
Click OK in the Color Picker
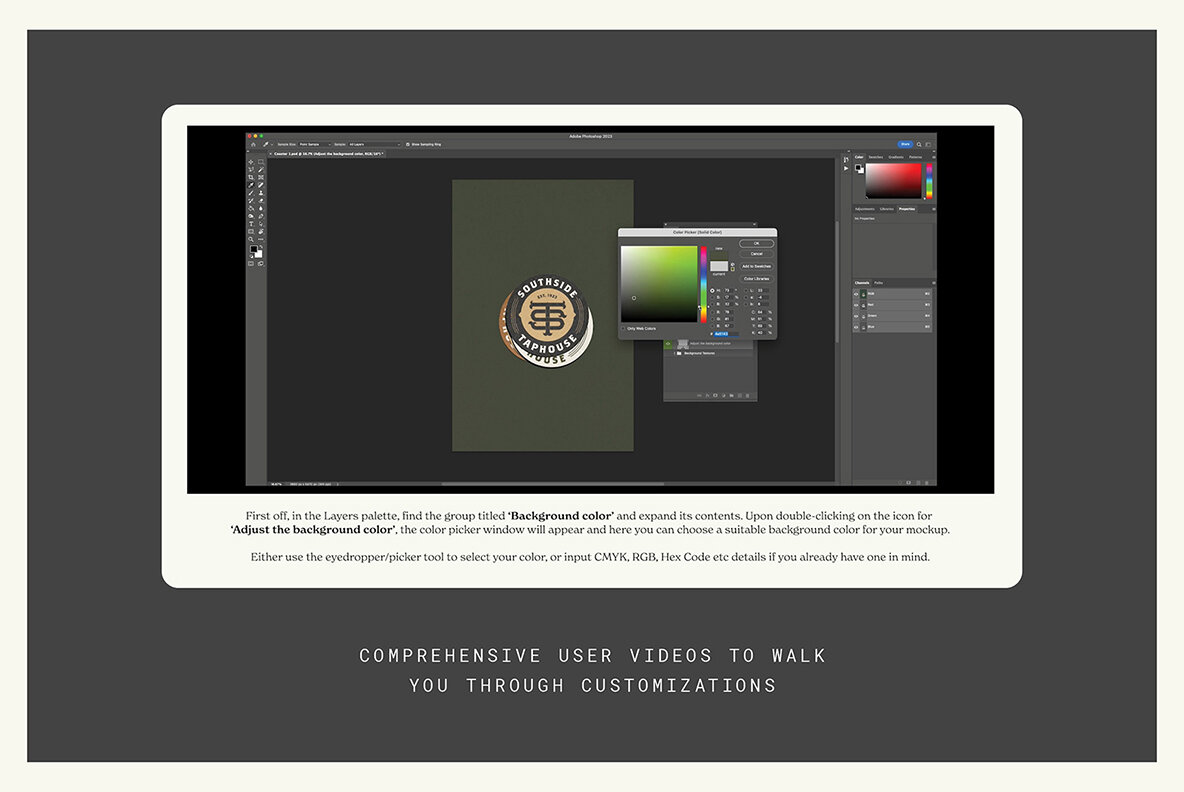click(x=756, y=243)
